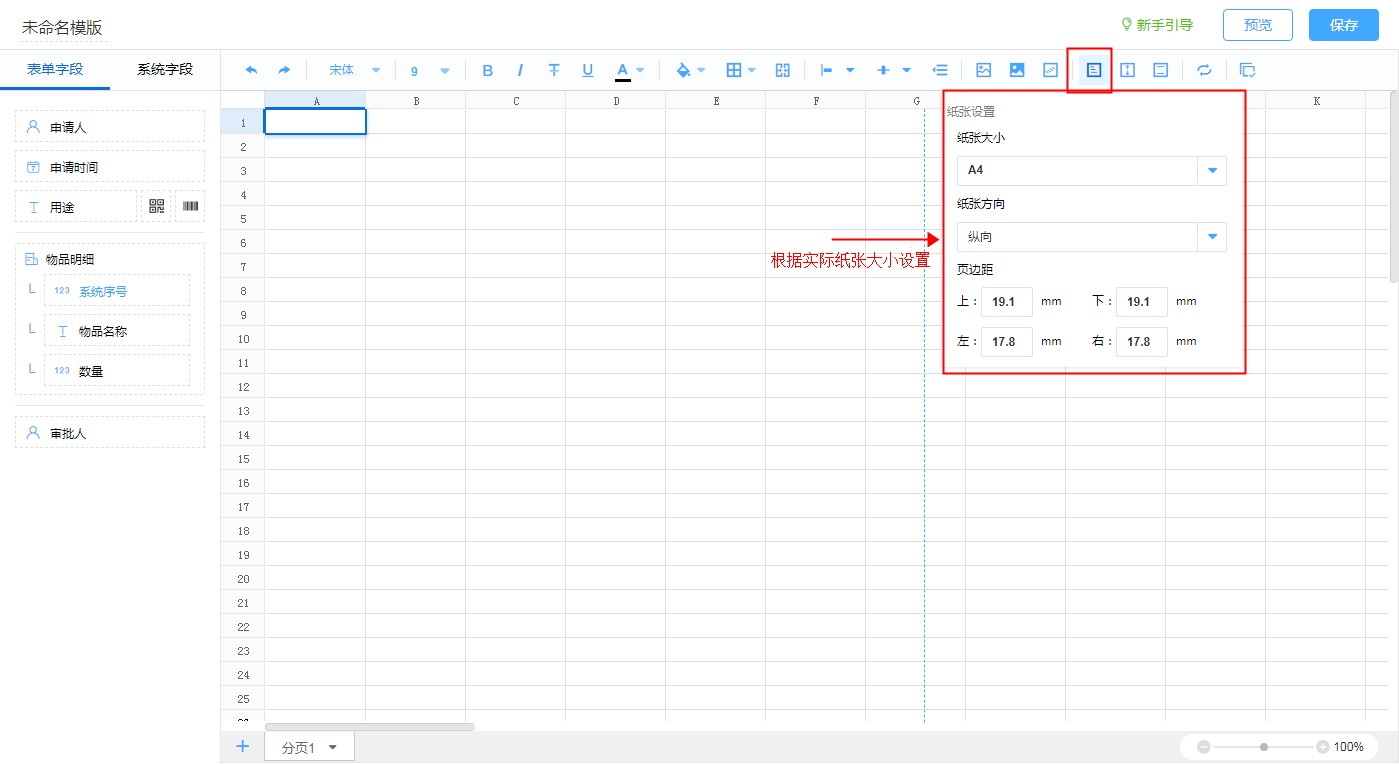1399x764 pixels.
Task: Open the 宋体 font dropdown
Action: (354, 70)
